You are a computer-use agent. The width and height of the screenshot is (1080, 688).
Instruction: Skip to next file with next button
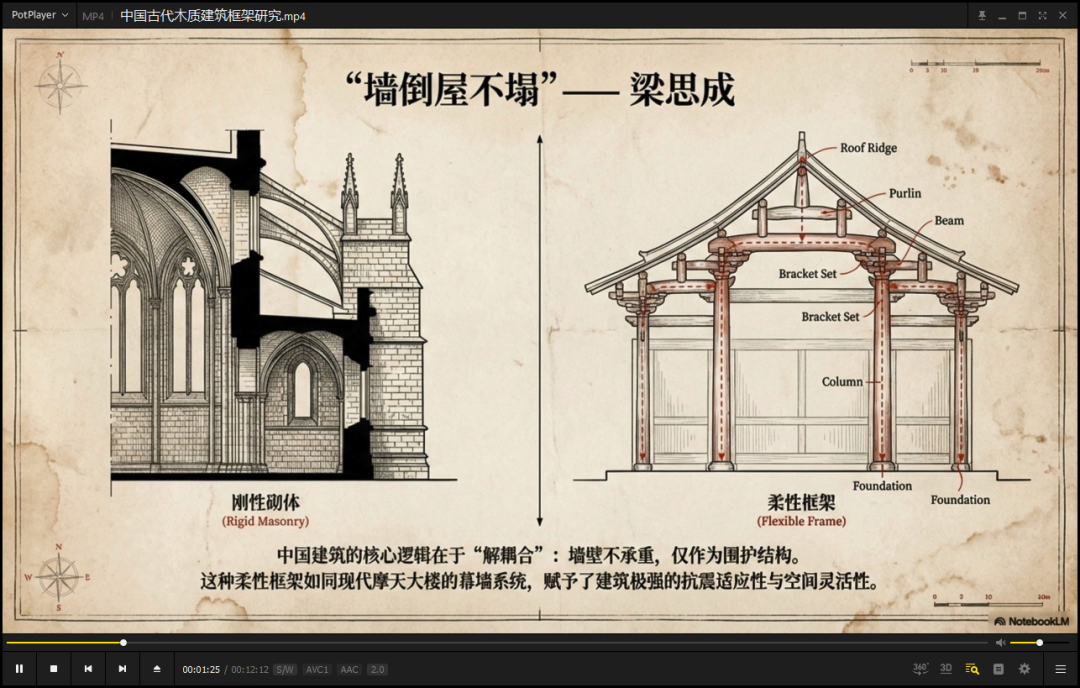pos(122,669)
